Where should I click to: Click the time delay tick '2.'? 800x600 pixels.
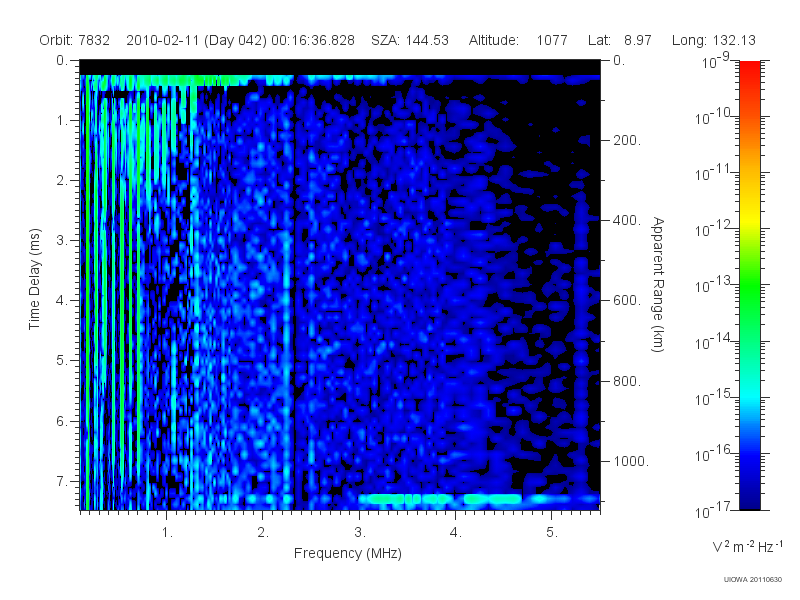(62, 181)
